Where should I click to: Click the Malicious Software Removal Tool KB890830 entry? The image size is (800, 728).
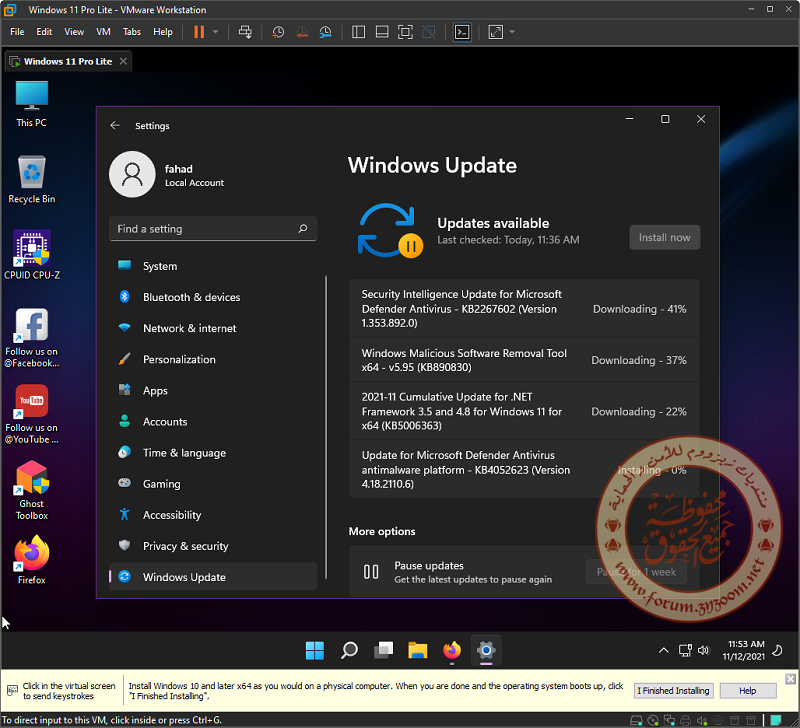[524, 360]
